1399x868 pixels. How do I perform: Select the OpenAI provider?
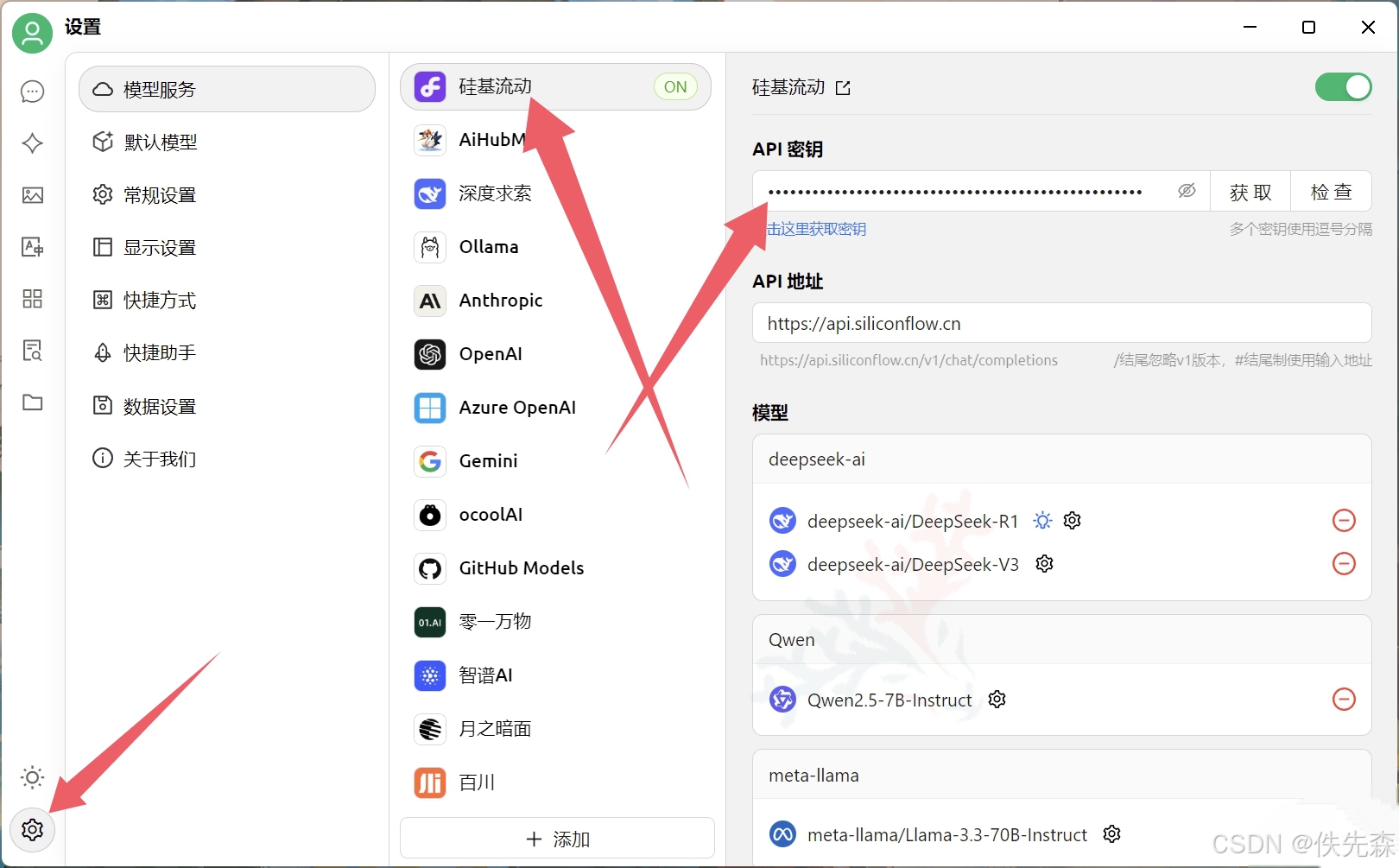tap(555, 354)
